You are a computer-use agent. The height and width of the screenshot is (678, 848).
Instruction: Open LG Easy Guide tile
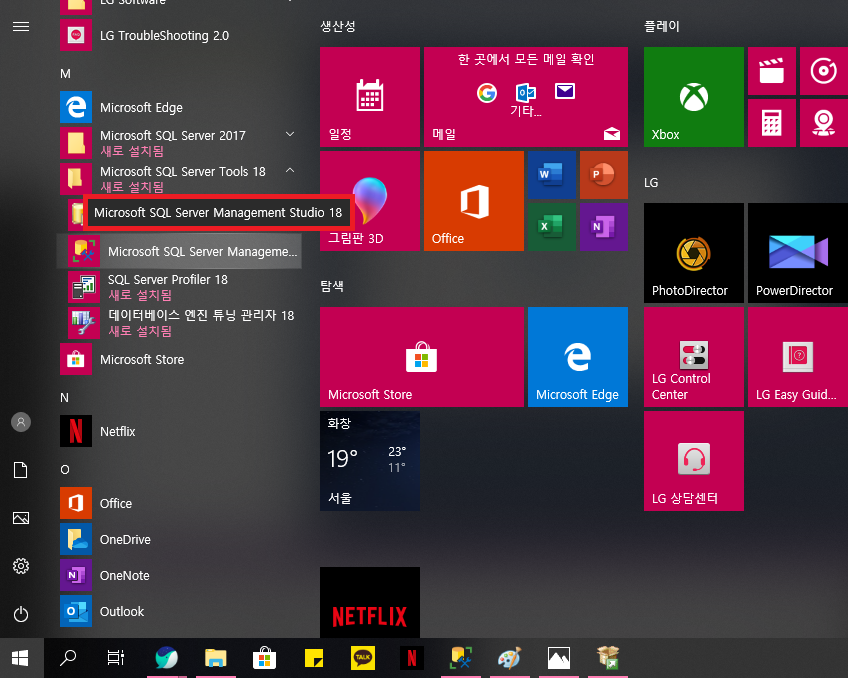[x=798, y=356]
